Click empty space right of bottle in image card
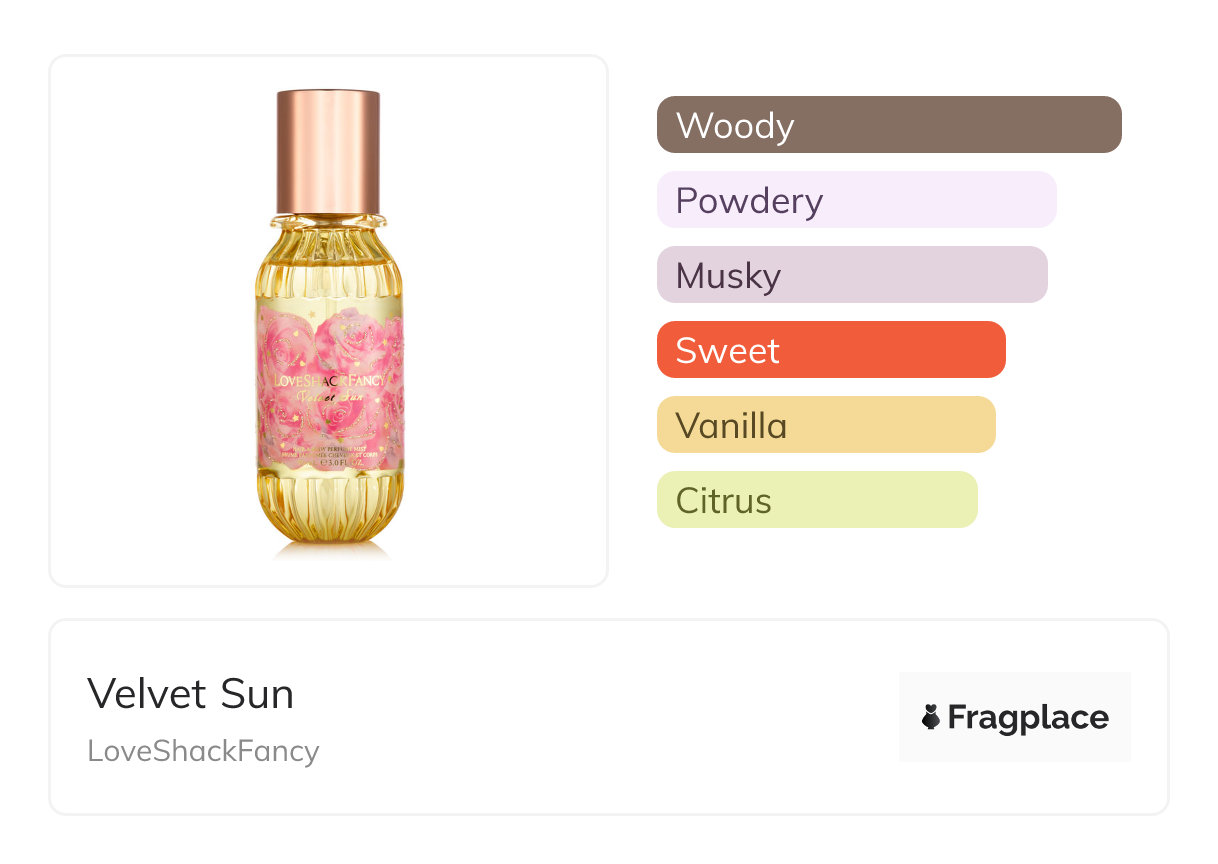 pos(510,320)
